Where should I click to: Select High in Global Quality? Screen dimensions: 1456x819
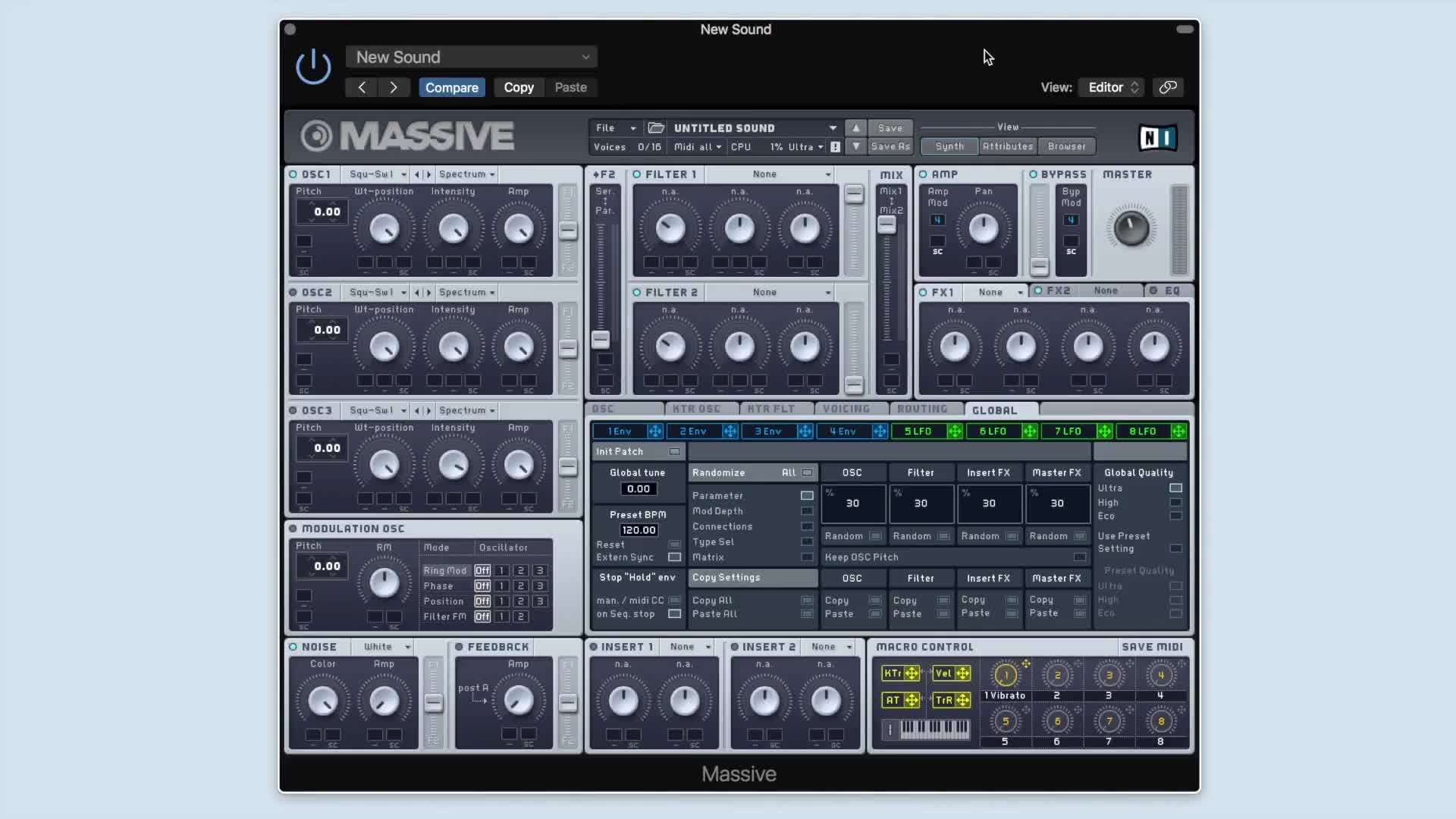pos(1175,503)
